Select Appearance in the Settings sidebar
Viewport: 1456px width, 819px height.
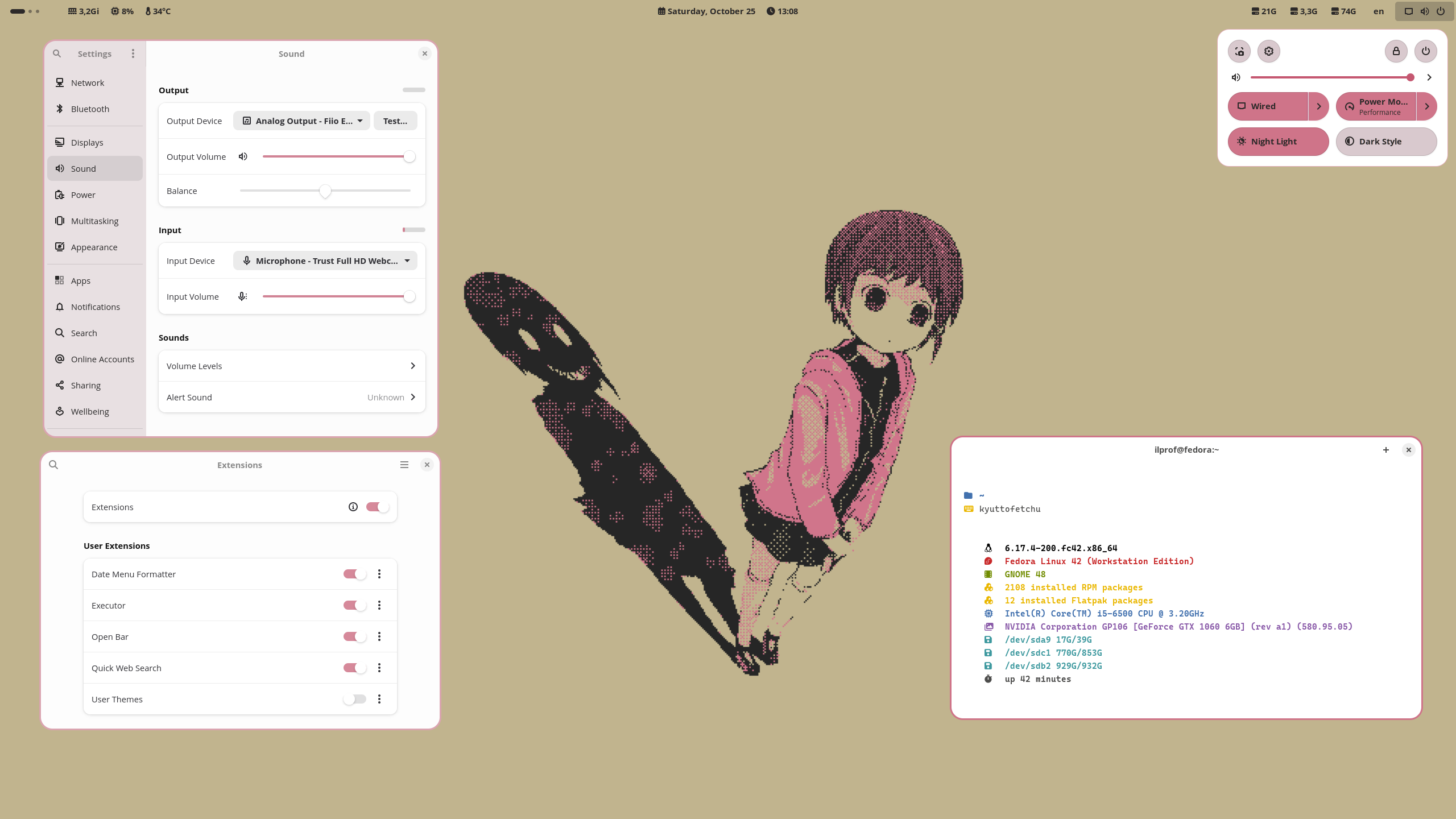[x=94, y=247]
